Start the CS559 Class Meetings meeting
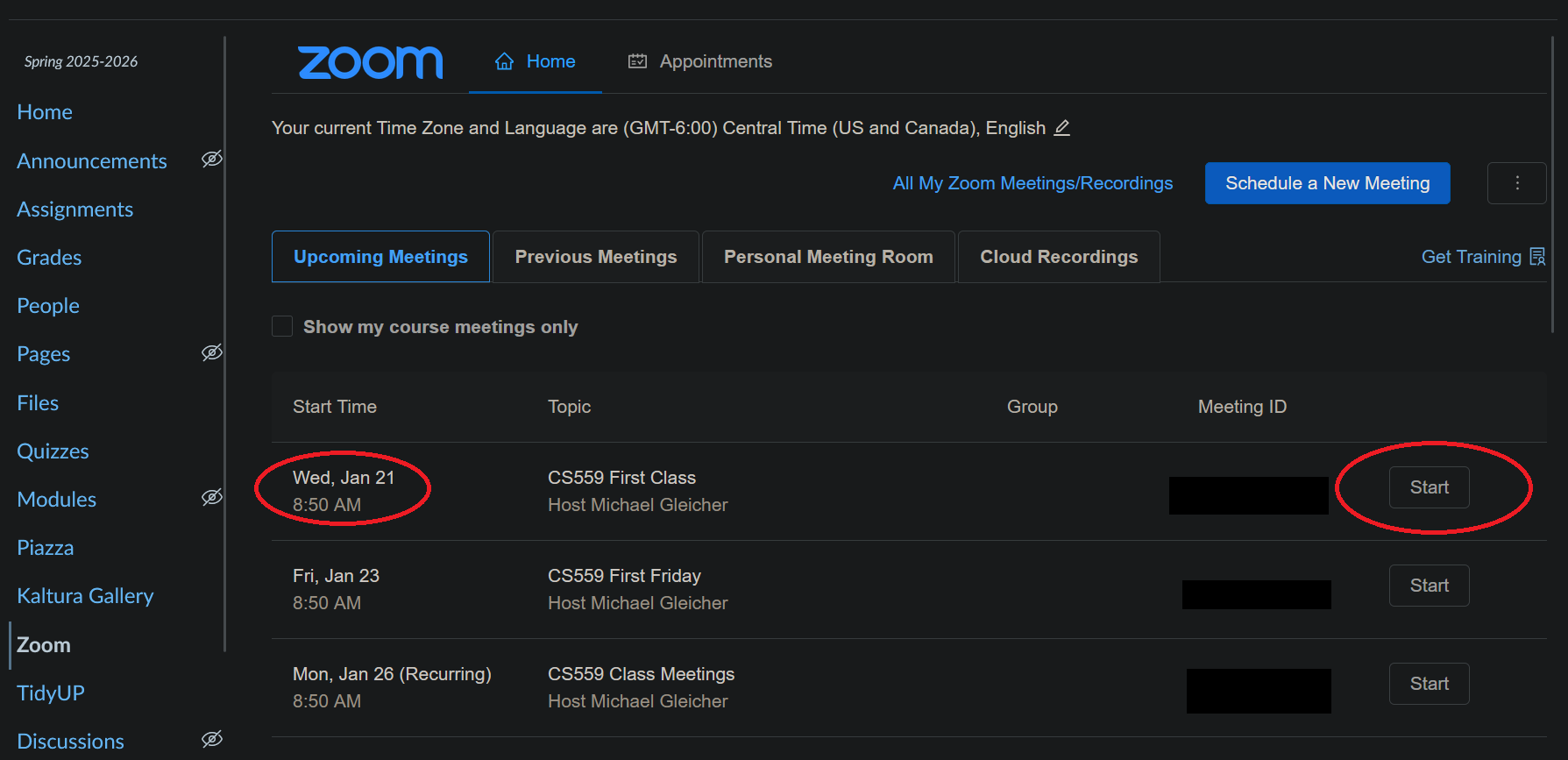Image resolution: width=1568 pixels, height=760 pixels. (1429, 684)
